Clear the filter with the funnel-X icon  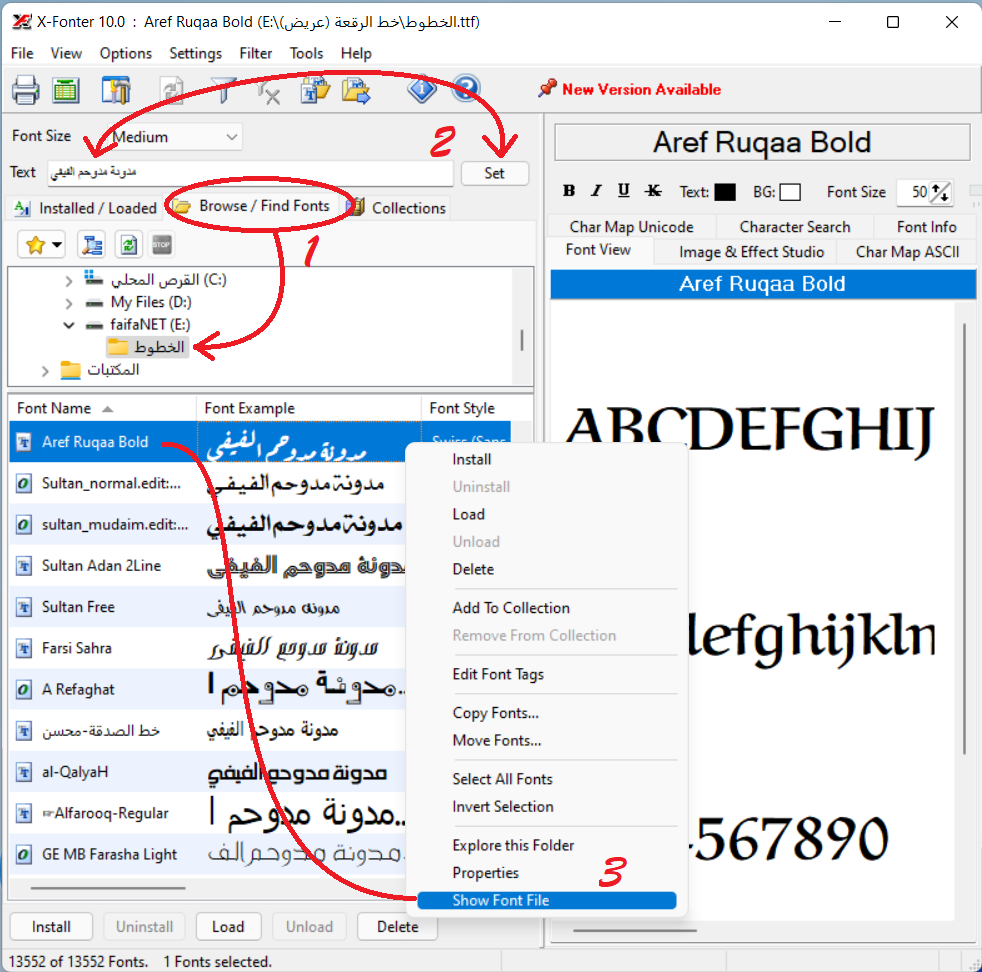click(269, 91)
